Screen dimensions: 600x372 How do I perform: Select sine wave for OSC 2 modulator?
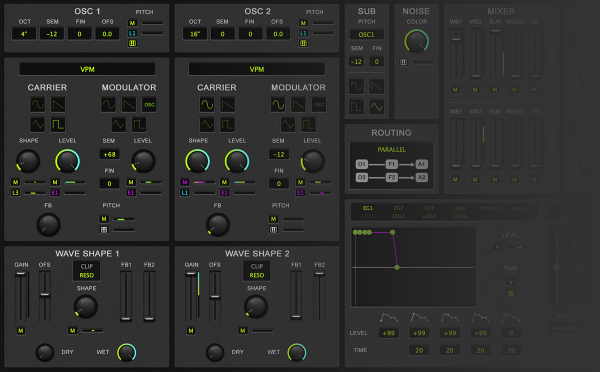coord(278,104)
